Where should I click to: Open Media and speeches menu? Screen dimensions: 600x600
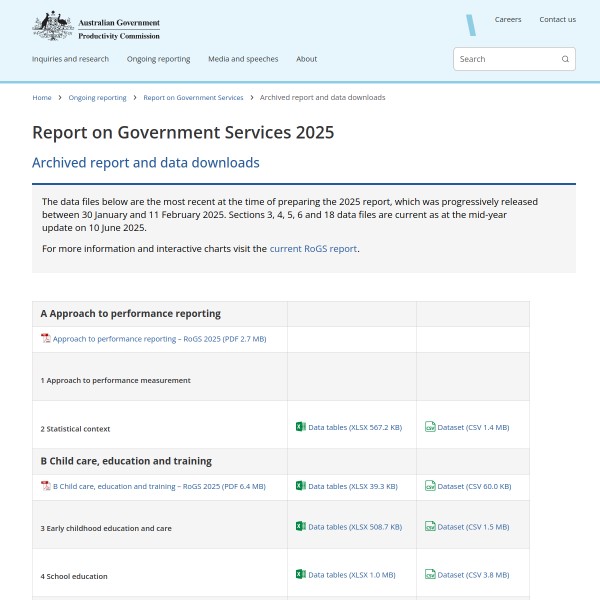click(x=243, y=59)
